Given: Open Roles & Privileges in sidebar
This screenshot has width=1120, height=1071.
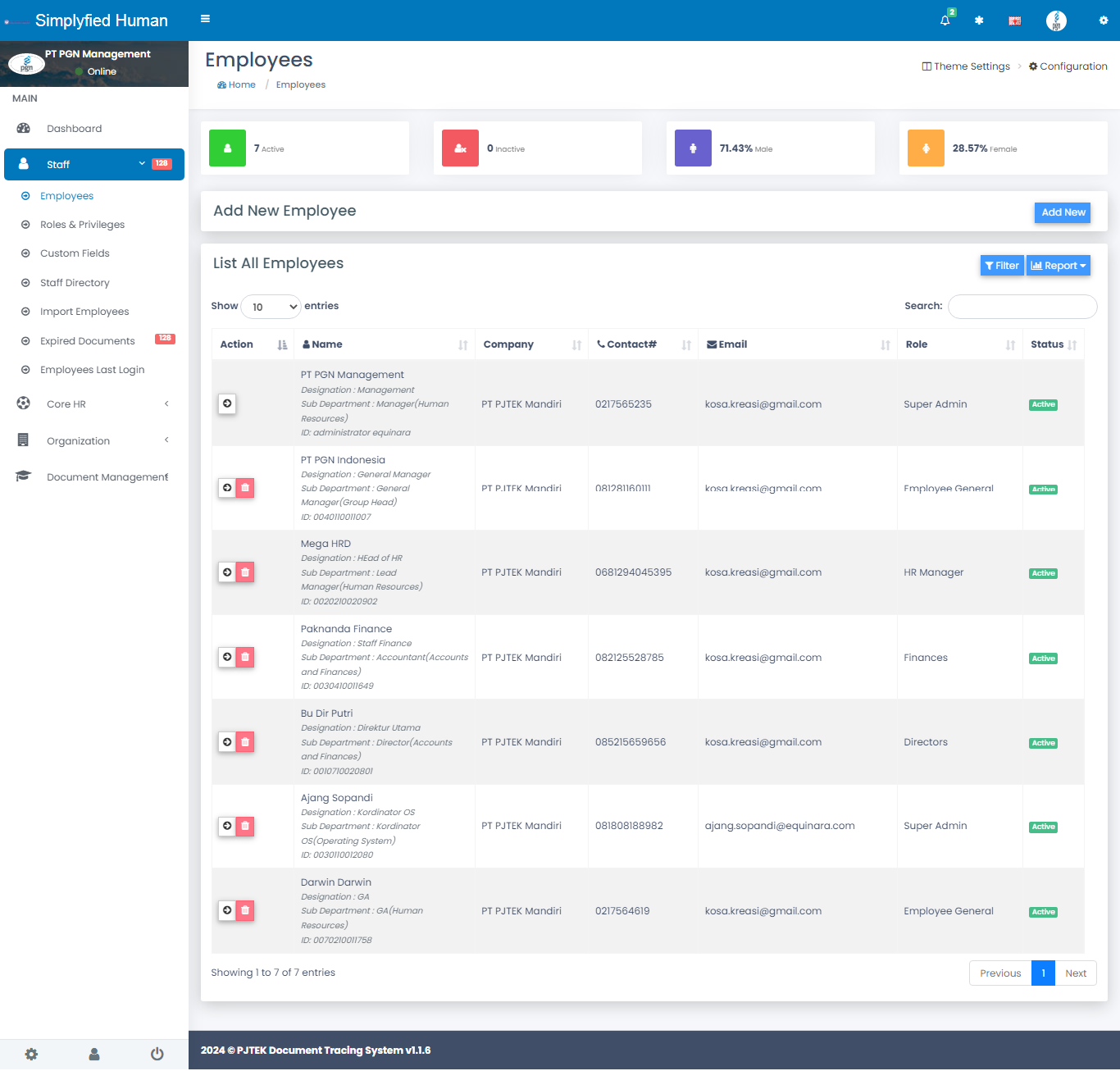Looking at the screenshot, I should pyautogui.click(x=82, y=225).
